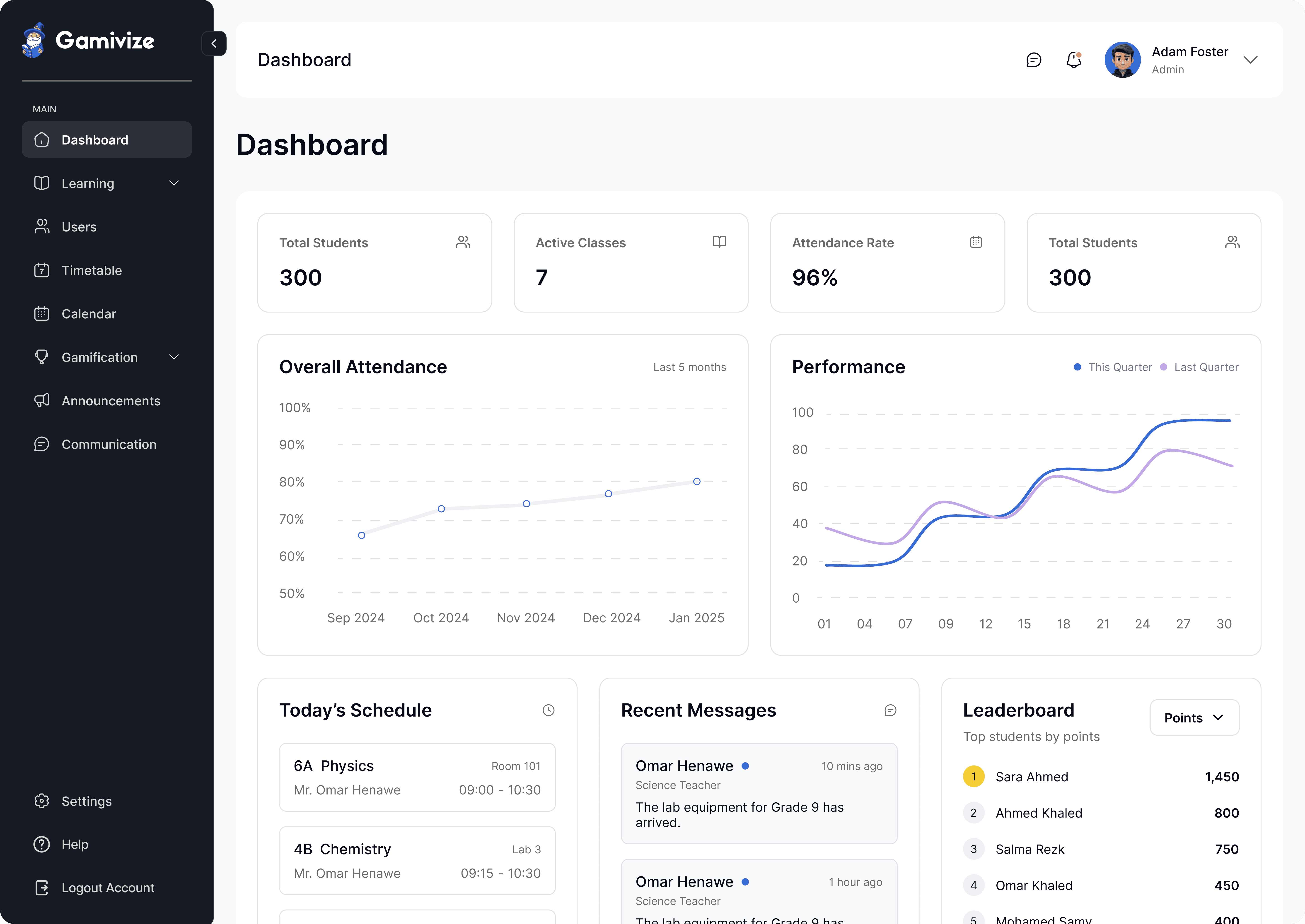Screen dimensions: 1305x924
Task: Click the calendar icon on Attendance Rate card
Action: tap(976, 242)
